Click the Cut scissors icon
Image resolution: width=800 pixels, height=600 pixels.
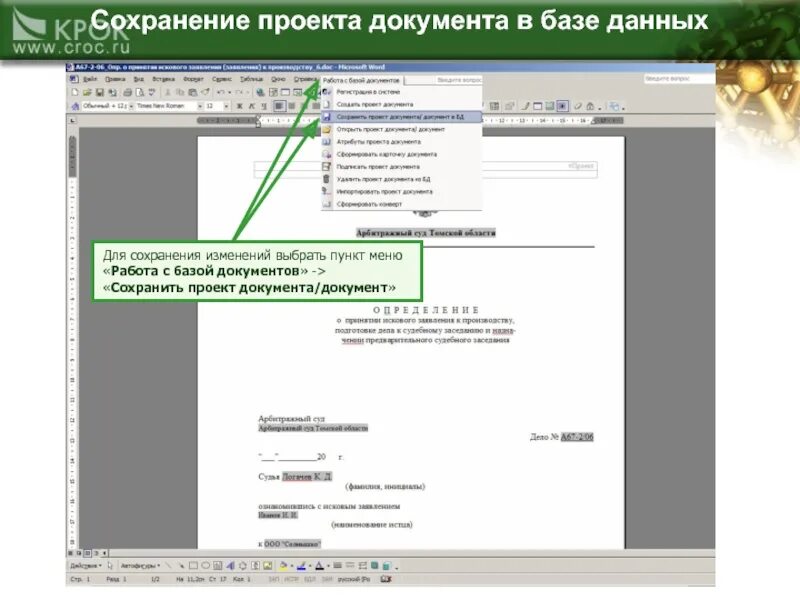click(x=167, y=92)
